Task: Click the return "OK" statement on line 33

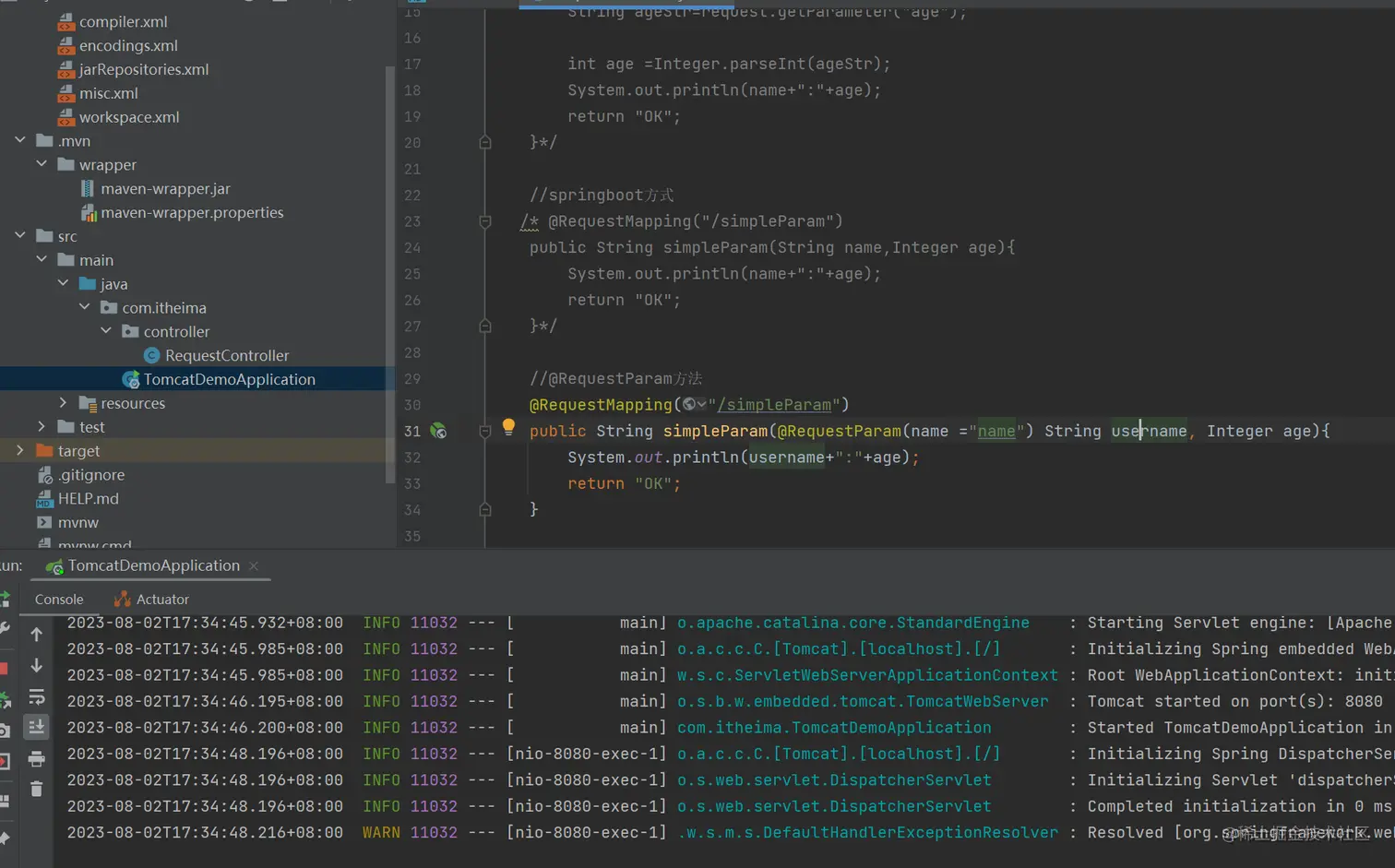Action: pyautogui.click(x=624, y=483)
